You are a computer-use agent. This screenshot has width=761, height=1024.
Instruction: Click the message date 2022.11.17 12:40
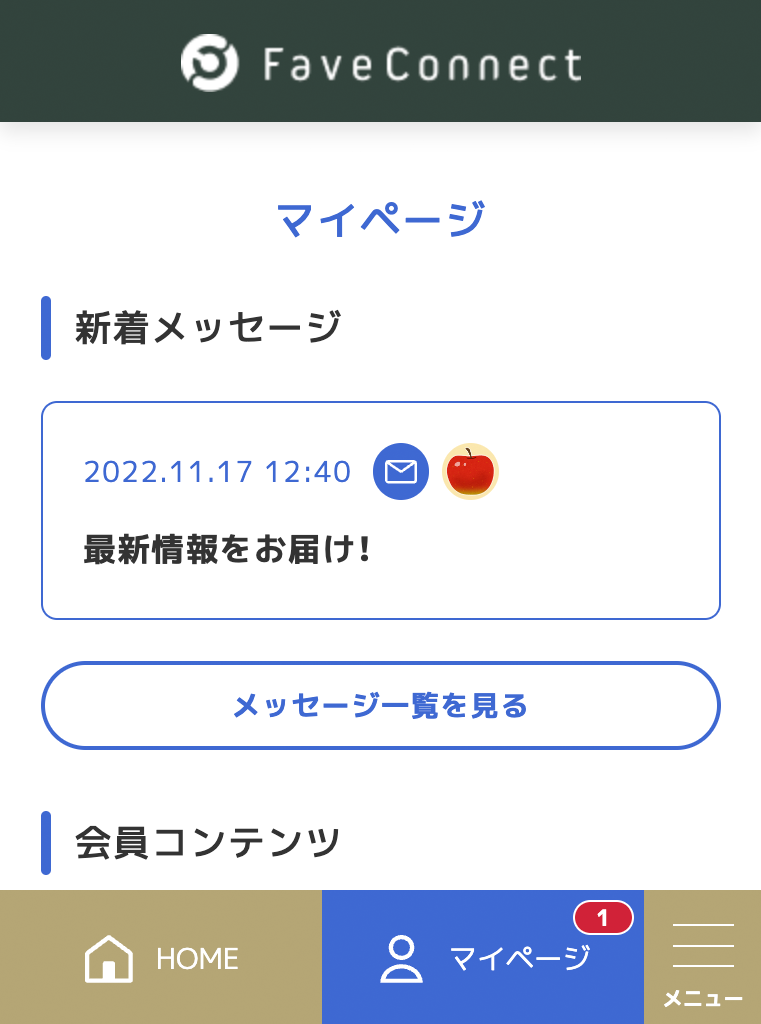click(218, 472)
